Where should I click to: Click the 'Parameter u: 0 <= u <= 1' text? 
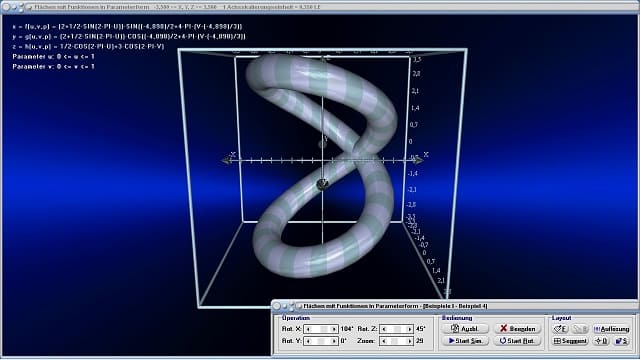tap(53, 56)
